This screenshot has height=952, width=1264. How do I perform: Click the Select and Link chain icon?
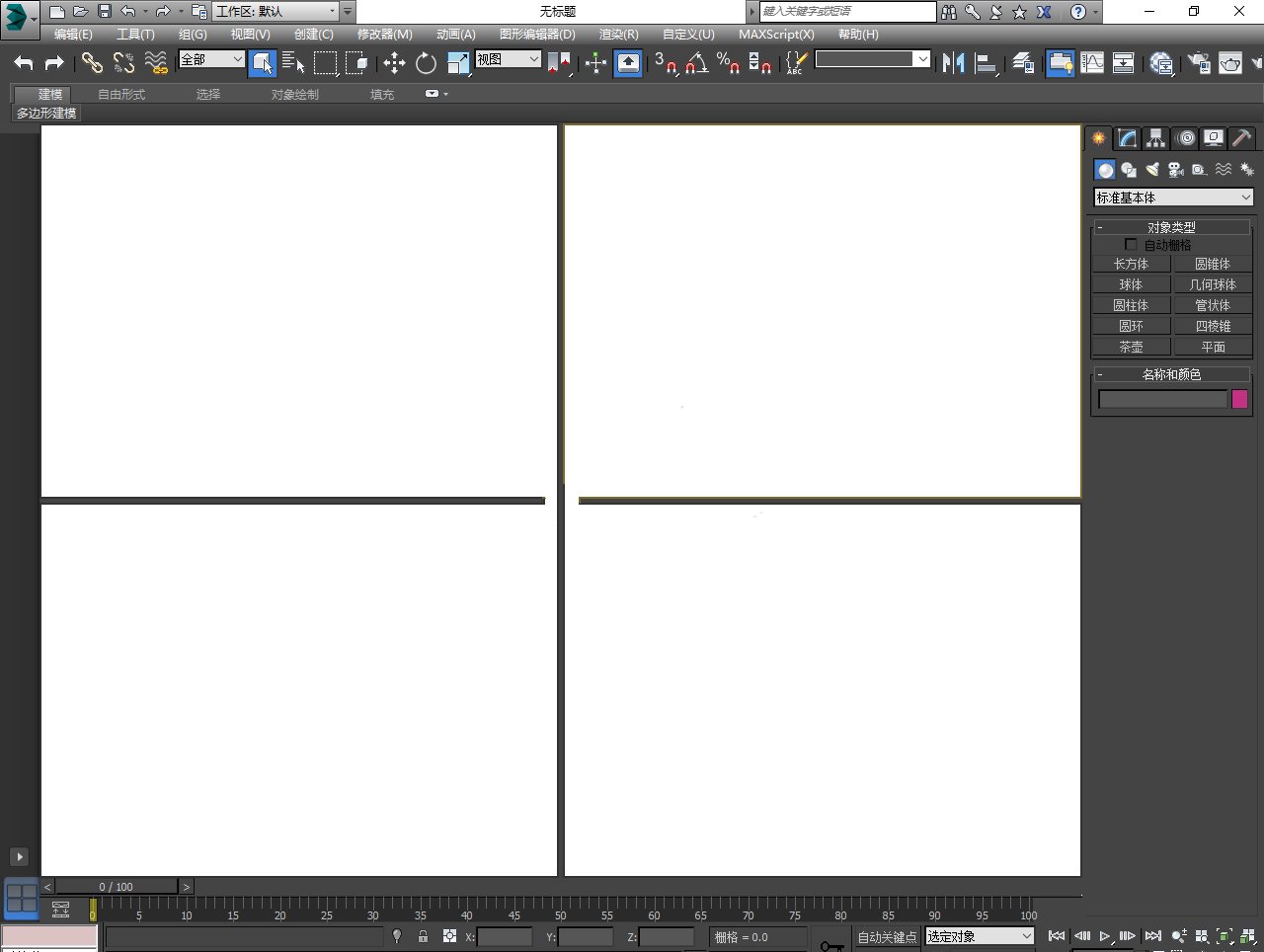point(92,63)
